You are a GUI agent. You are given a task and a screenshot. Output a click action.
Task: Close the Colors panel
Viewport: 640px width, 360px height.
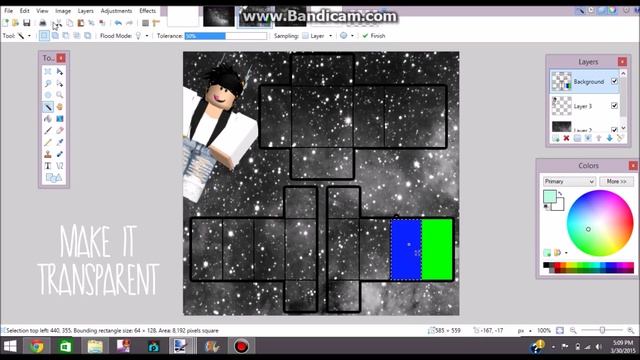tap(633, 165)
